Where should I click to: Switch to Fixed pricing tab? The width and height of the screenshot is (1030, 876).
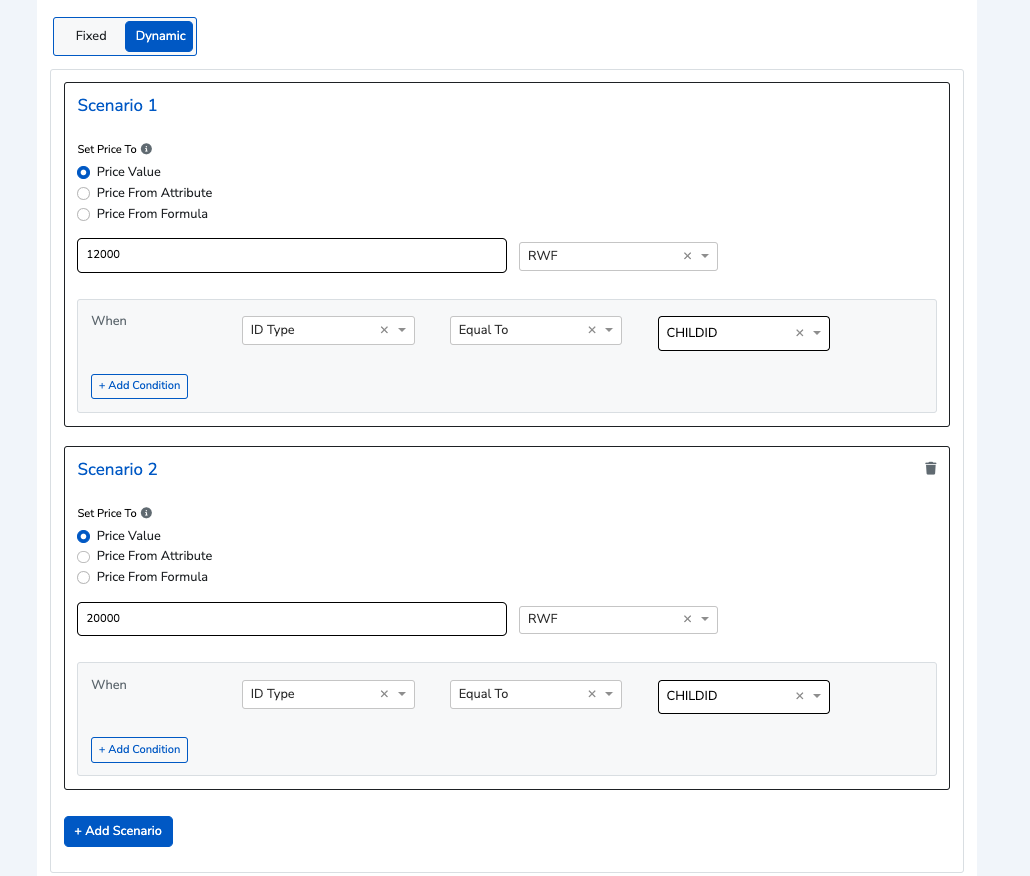click(x=91, y=36)
